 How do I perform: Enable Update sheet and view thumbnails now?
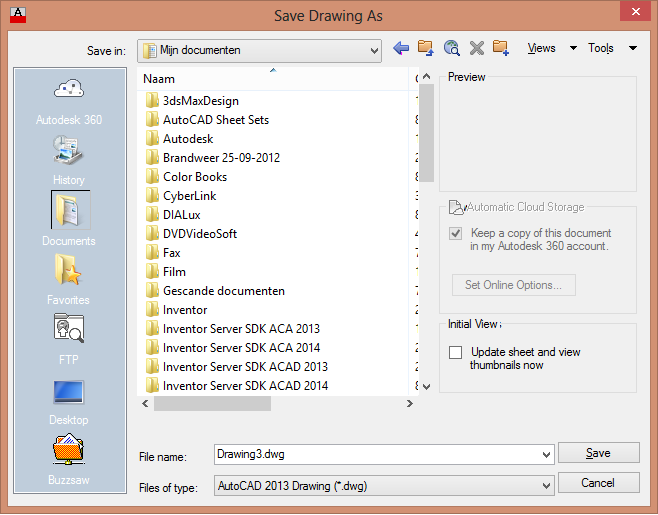[455, 352]
